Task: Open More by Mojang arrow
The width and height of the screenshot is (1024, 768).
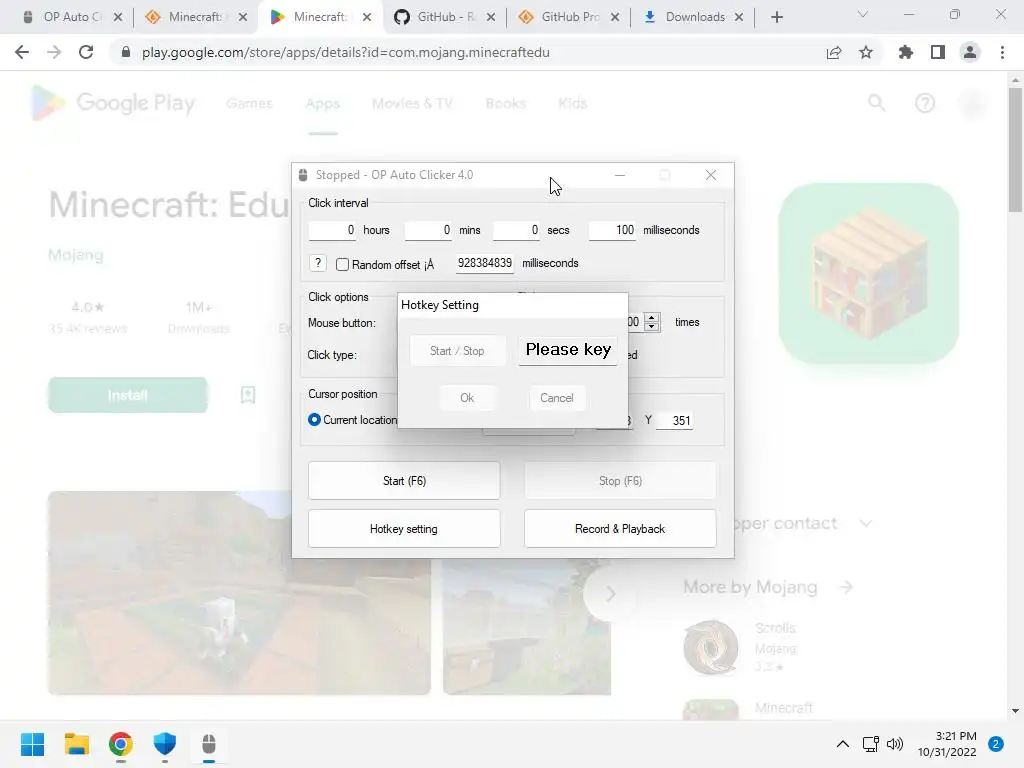Action: (x=846, y=587)
